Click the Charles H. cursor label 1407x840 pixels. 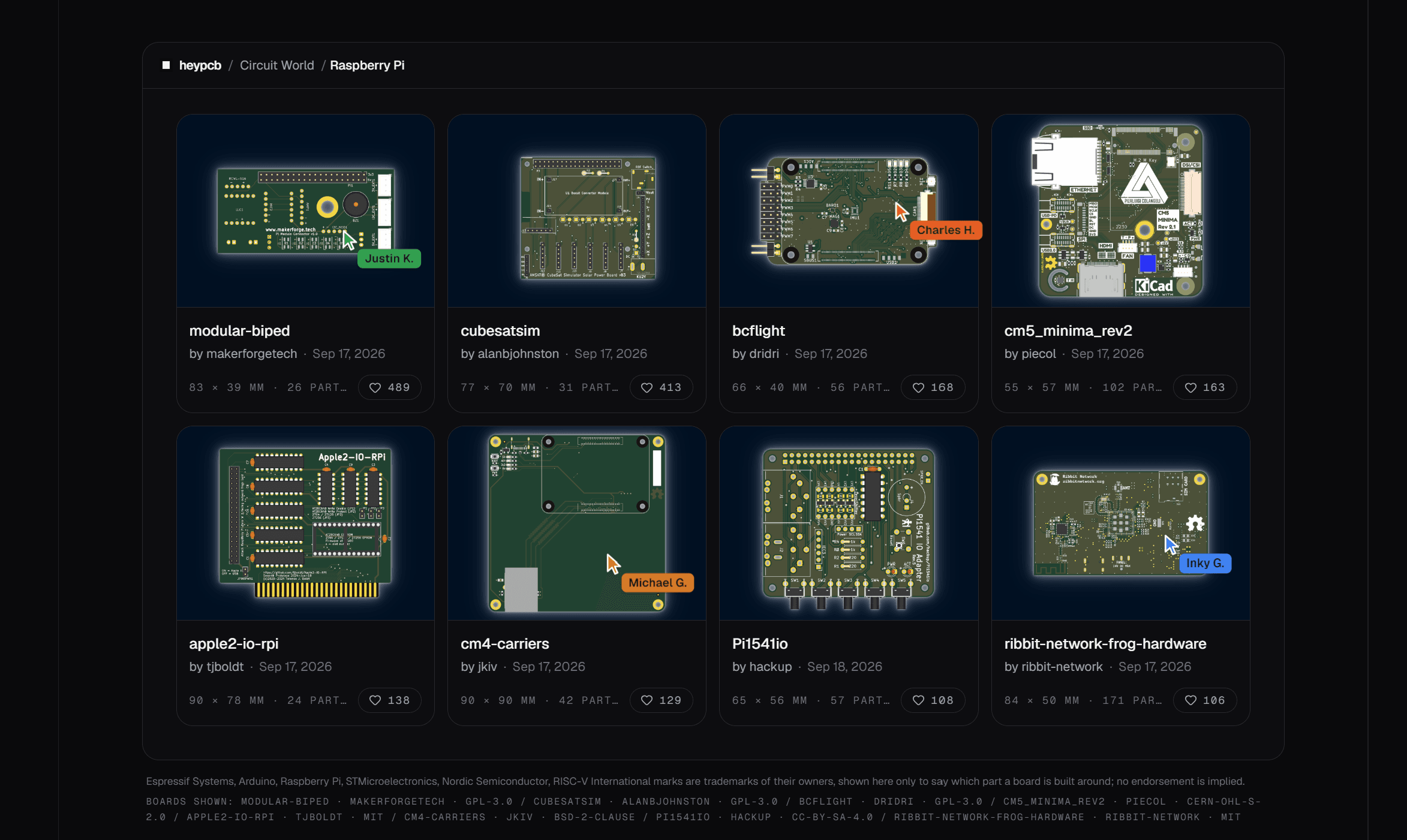(946, 230)
